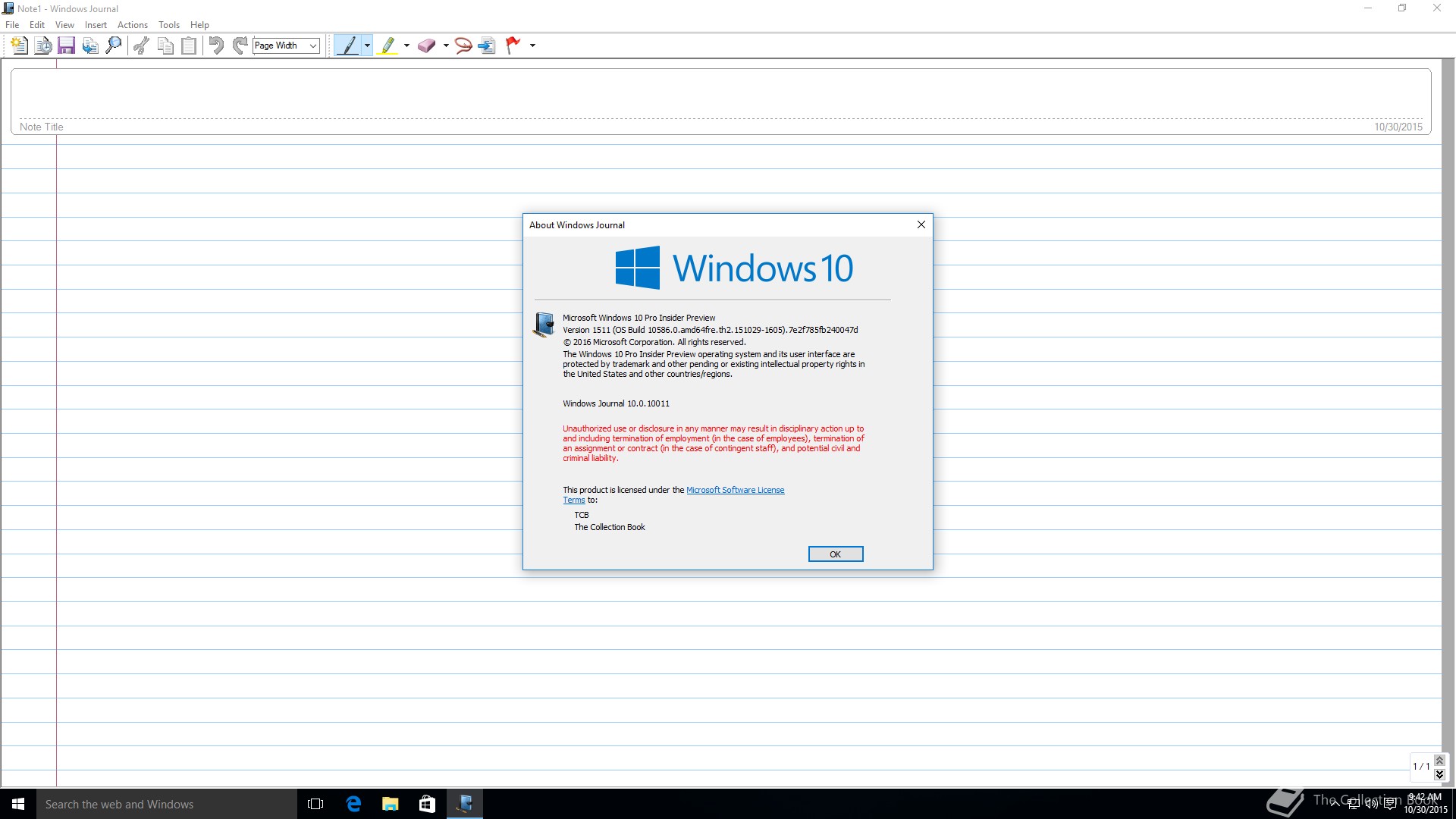Open Task View on the taskbar
1456x819 pixels.
(x=315, y=804)
